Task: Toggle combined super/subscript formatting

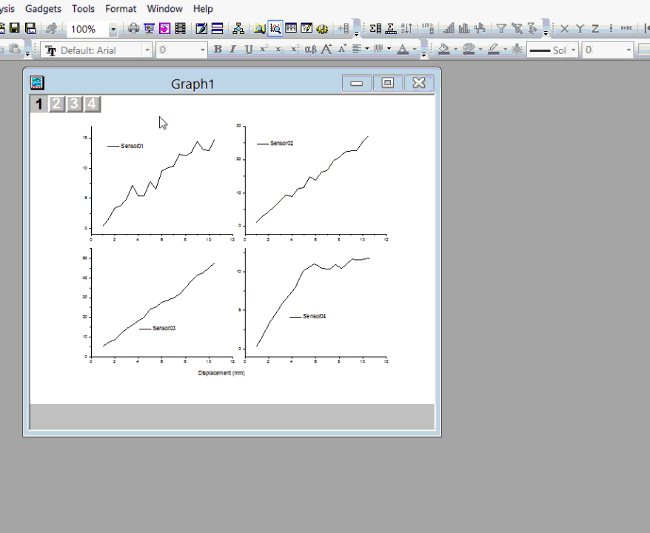Action: coord(294,49)
